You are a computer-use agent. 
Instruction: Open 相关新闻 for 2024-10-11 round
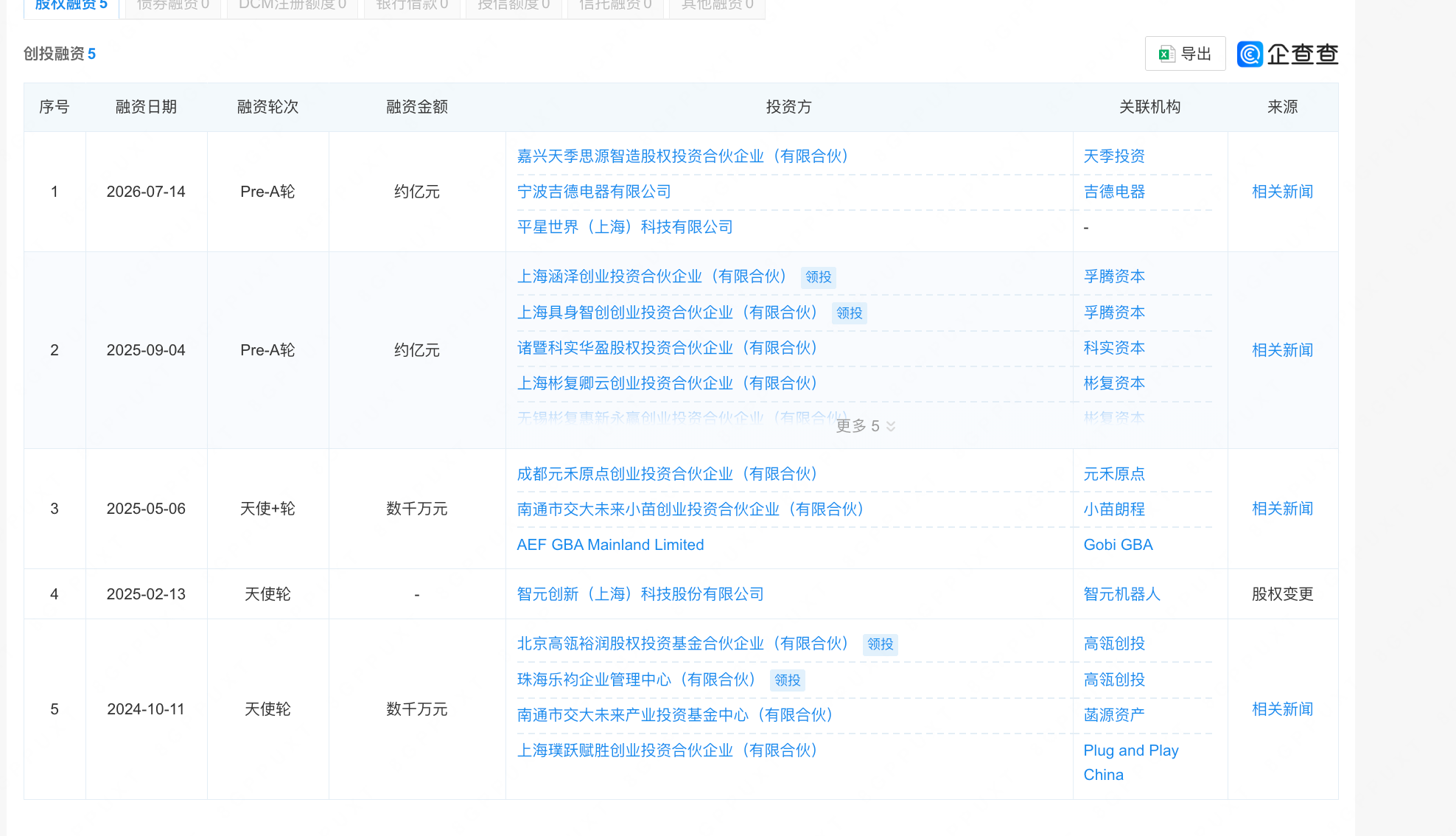click(1283, 709)
